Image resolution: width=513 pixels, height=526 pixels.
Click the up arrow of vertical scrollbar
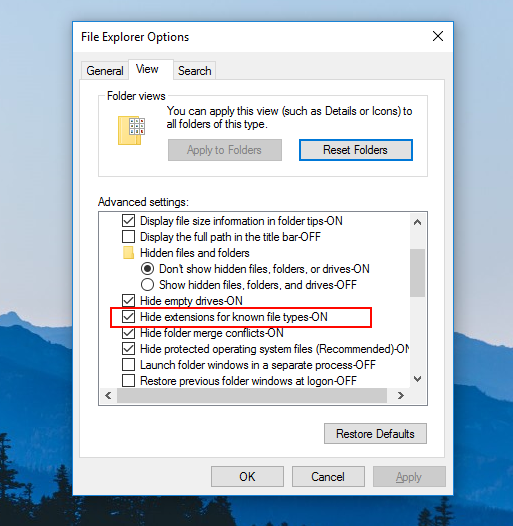tap(417, 222)
